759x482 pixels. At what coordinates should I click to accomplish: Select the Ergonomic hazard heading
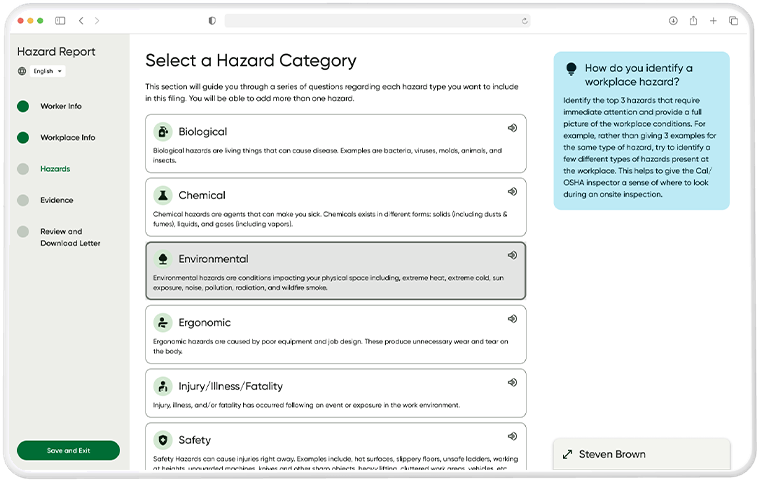[204, 323]
